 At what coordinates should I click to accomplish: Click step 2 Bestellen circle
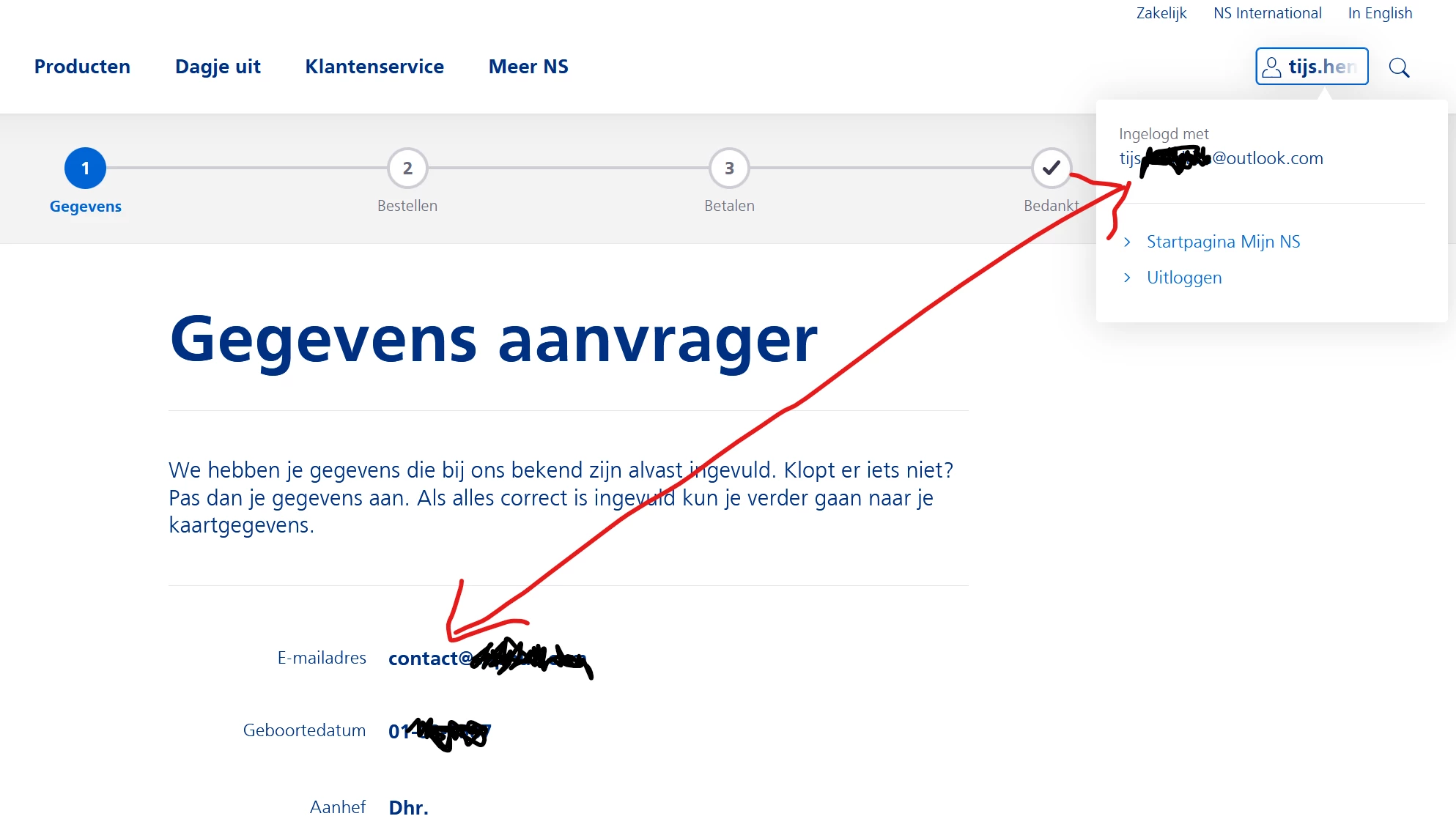pos(407,168)
